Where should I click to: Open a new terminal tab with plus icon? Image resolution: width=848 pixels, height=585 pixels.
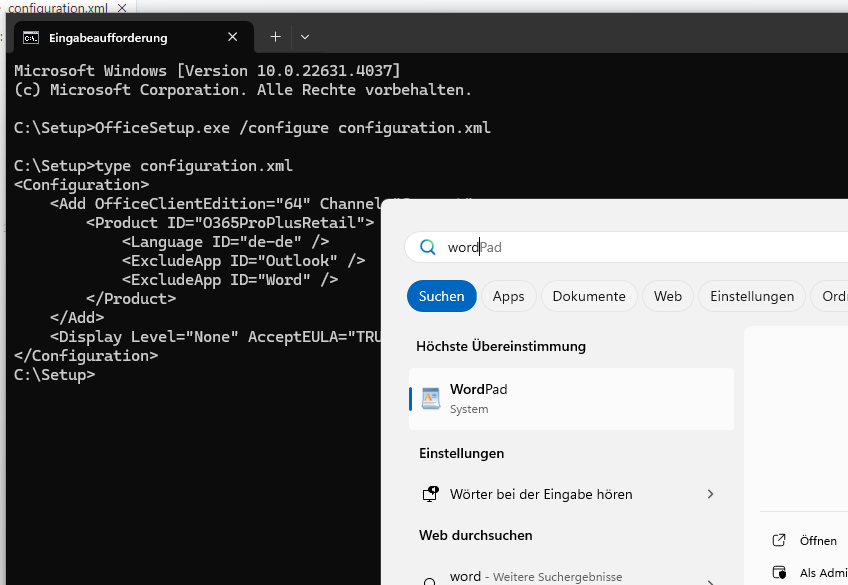[275, 37]
